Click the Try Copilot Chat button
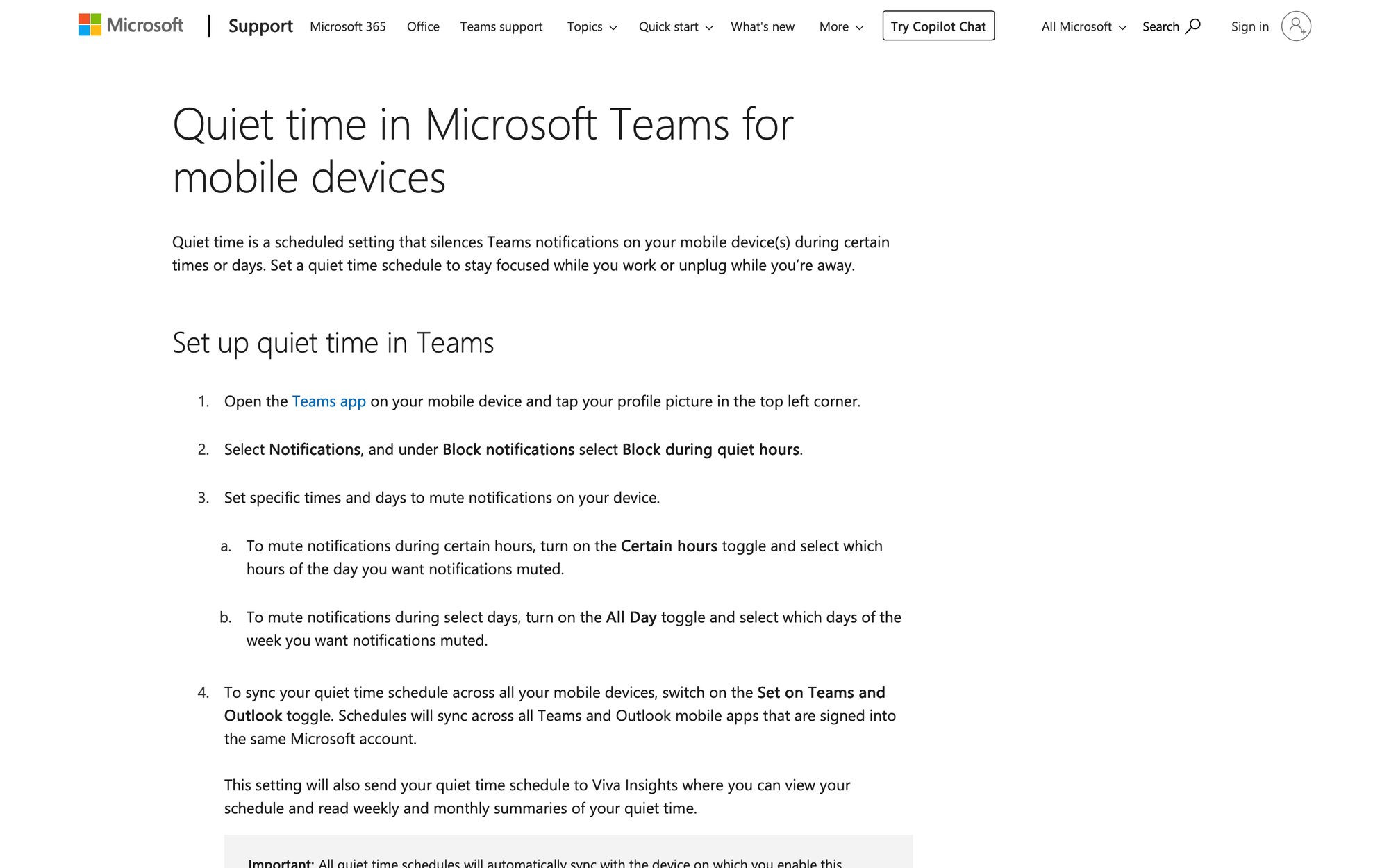The height and width of the screenshot is (868, 1389). [x=938, y=26]
